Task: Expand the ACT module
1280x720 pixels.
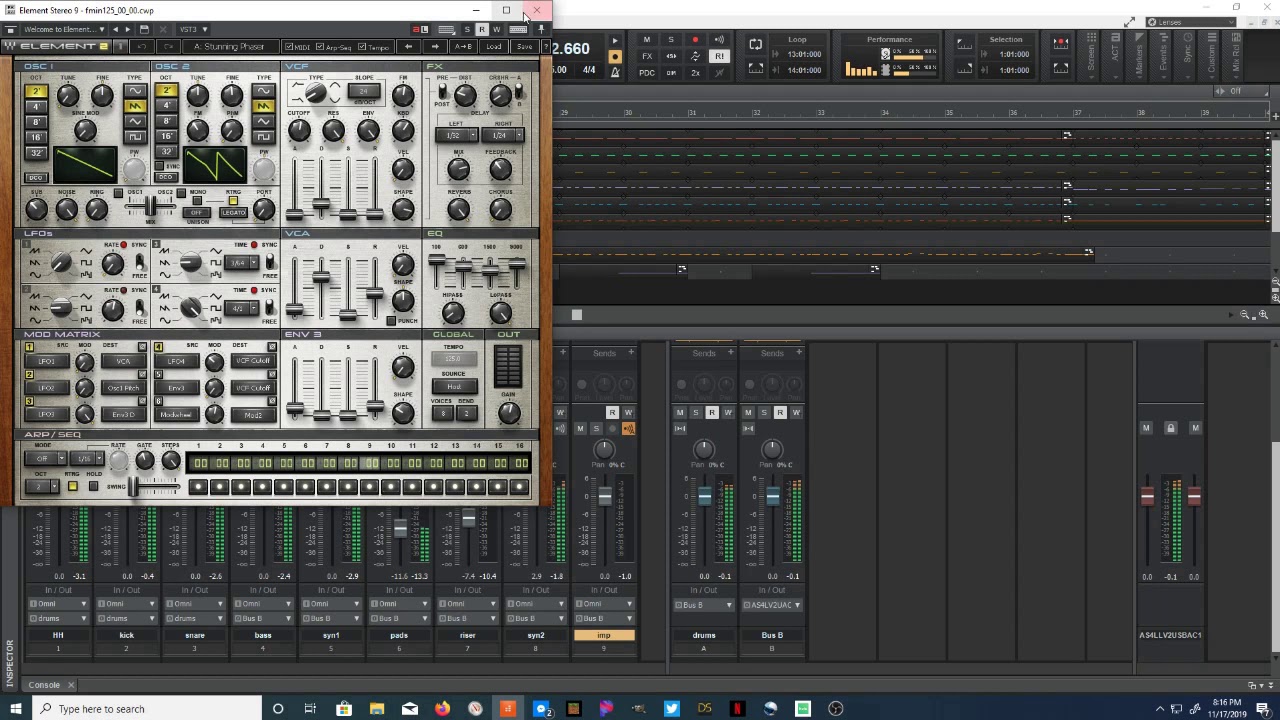Action: [x=1115, y=56]
